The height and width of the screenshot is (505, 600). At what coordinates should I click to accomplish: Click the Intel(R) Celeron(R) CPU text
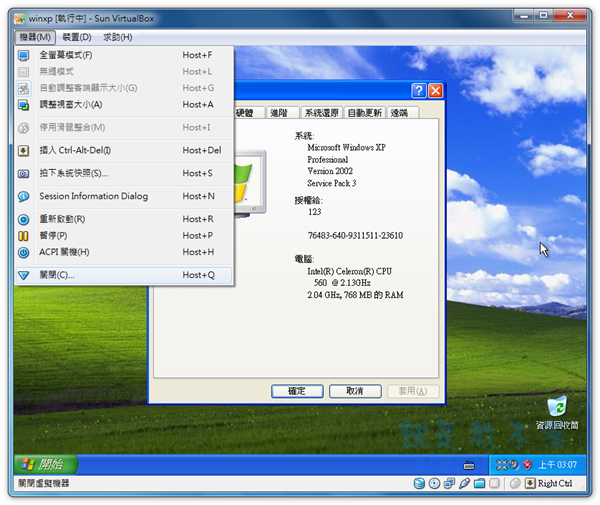click(350, 271)
